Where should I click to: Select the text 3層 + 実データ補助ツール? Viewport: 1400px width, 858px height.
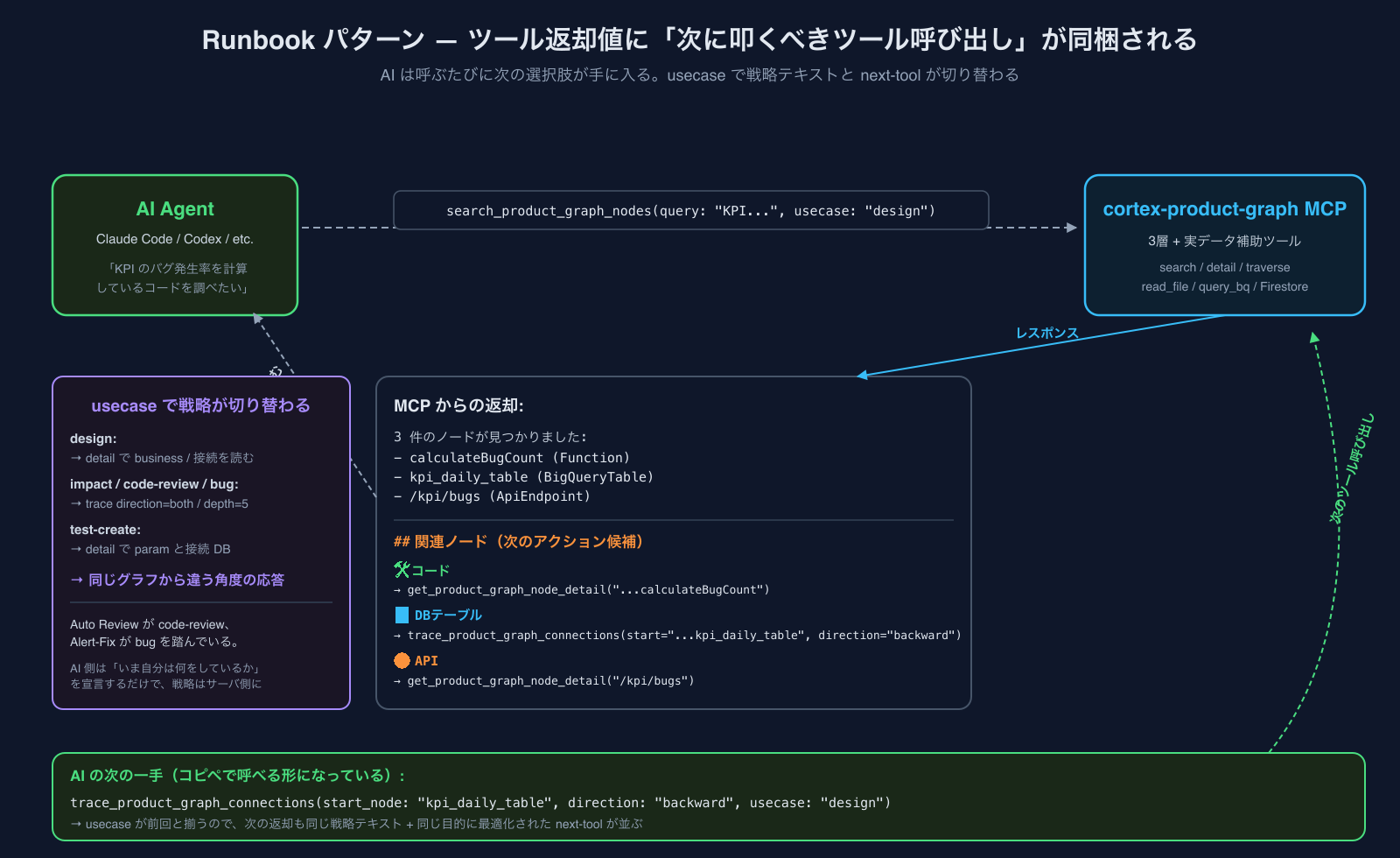(1224, 241)
